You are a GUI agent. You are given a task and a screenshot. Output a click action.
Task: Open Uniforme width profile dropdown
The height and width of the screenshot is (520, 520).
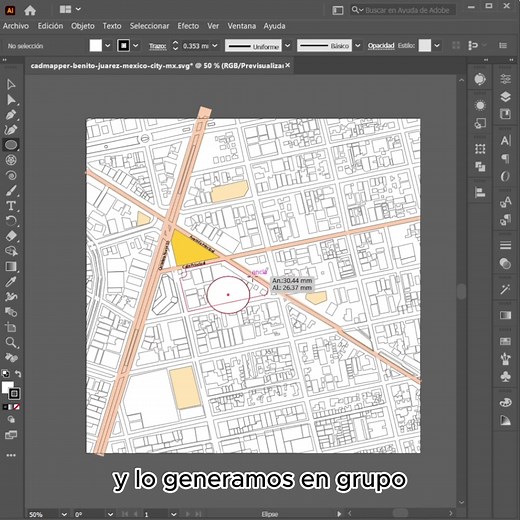(287, 46)
